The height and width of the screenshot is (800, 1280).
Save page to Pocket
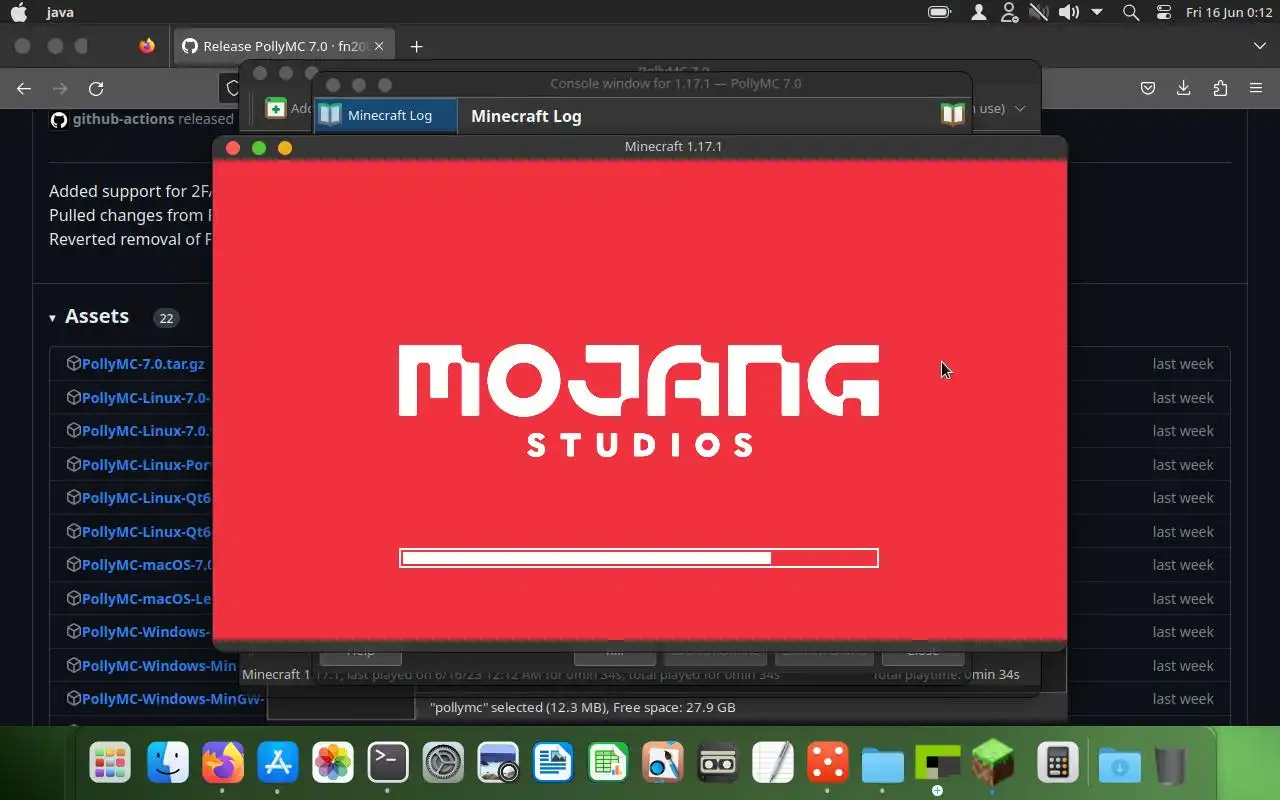[x=1148, y=88]
